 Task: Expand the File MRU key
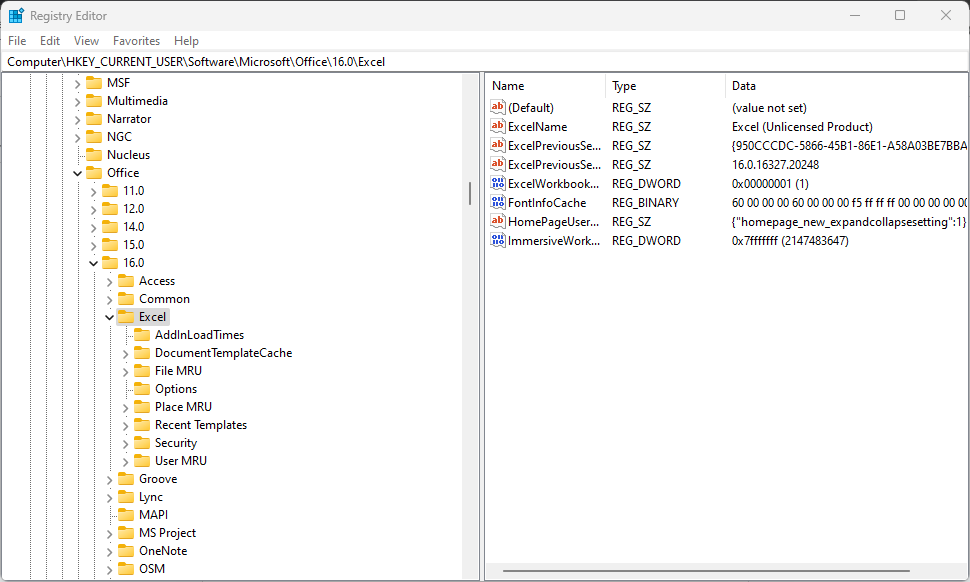point(126,372)
